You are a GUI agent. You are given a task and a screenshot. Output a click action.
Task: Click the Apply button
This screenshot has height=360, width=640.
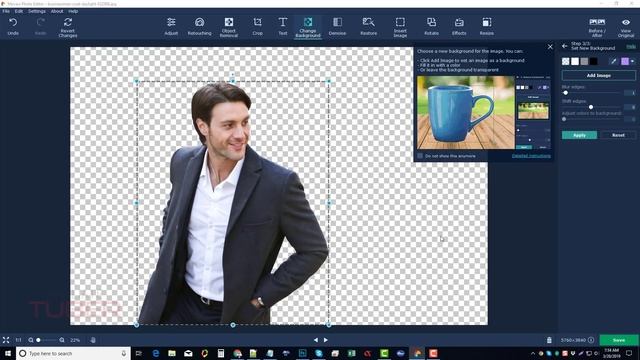coord(579,135)
